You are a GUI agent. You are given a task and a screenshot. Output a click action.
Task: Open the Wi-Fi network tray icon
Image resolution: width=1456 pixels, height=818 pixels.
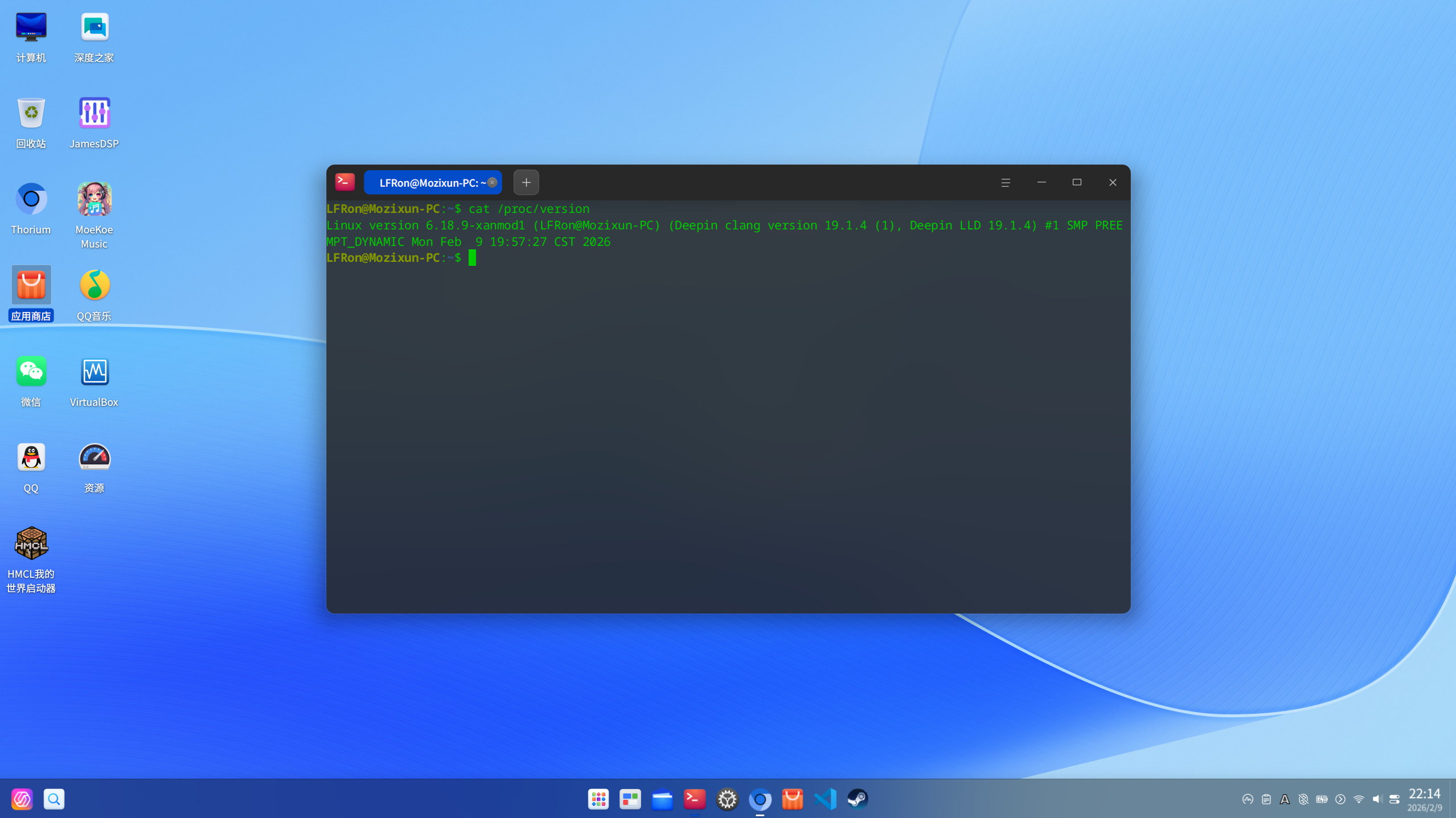pyautogui.click(x=1359, y=799)
